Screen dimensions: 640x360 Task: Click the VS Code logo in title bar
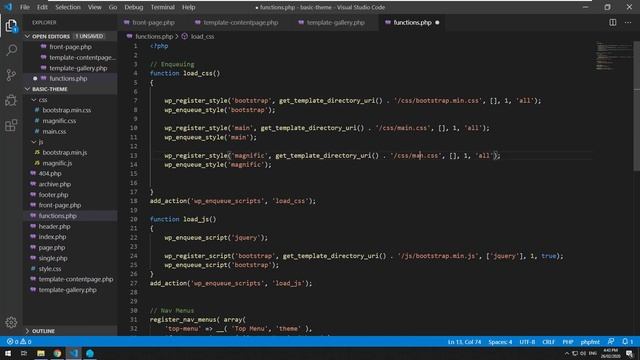click(8, 7)
